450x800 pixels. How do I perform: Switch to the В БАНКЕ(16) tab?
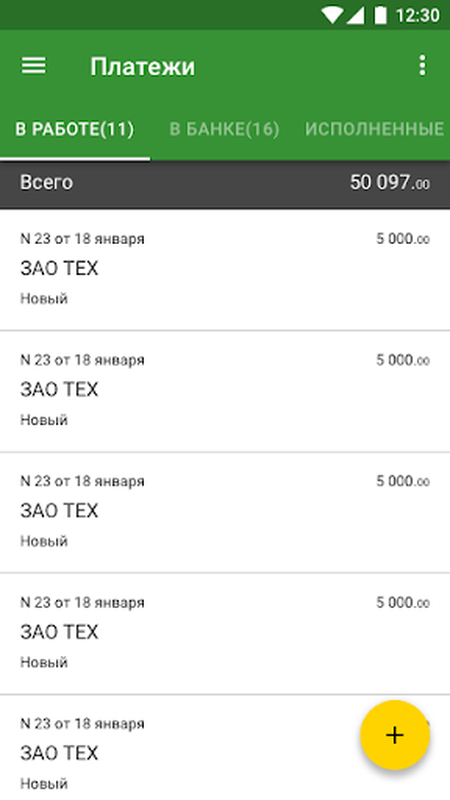coord(224,130)
